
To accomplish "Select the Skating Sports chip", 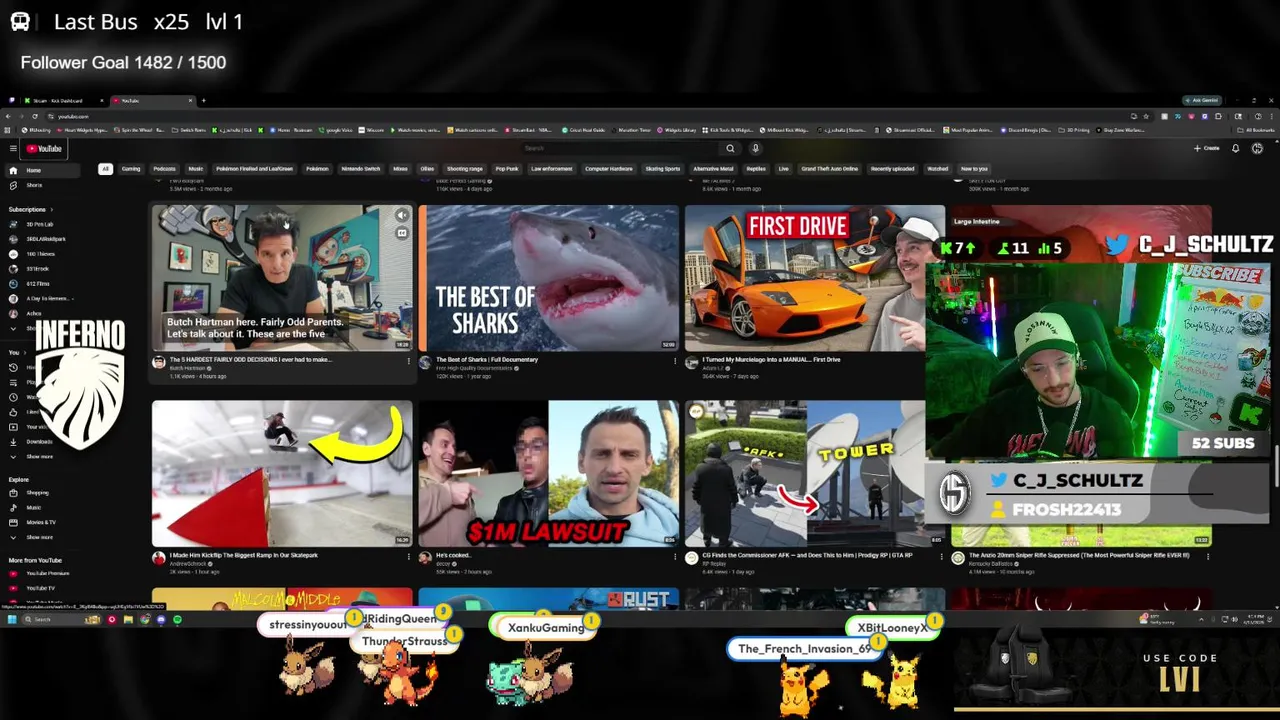I will click(x=663, y=169).
